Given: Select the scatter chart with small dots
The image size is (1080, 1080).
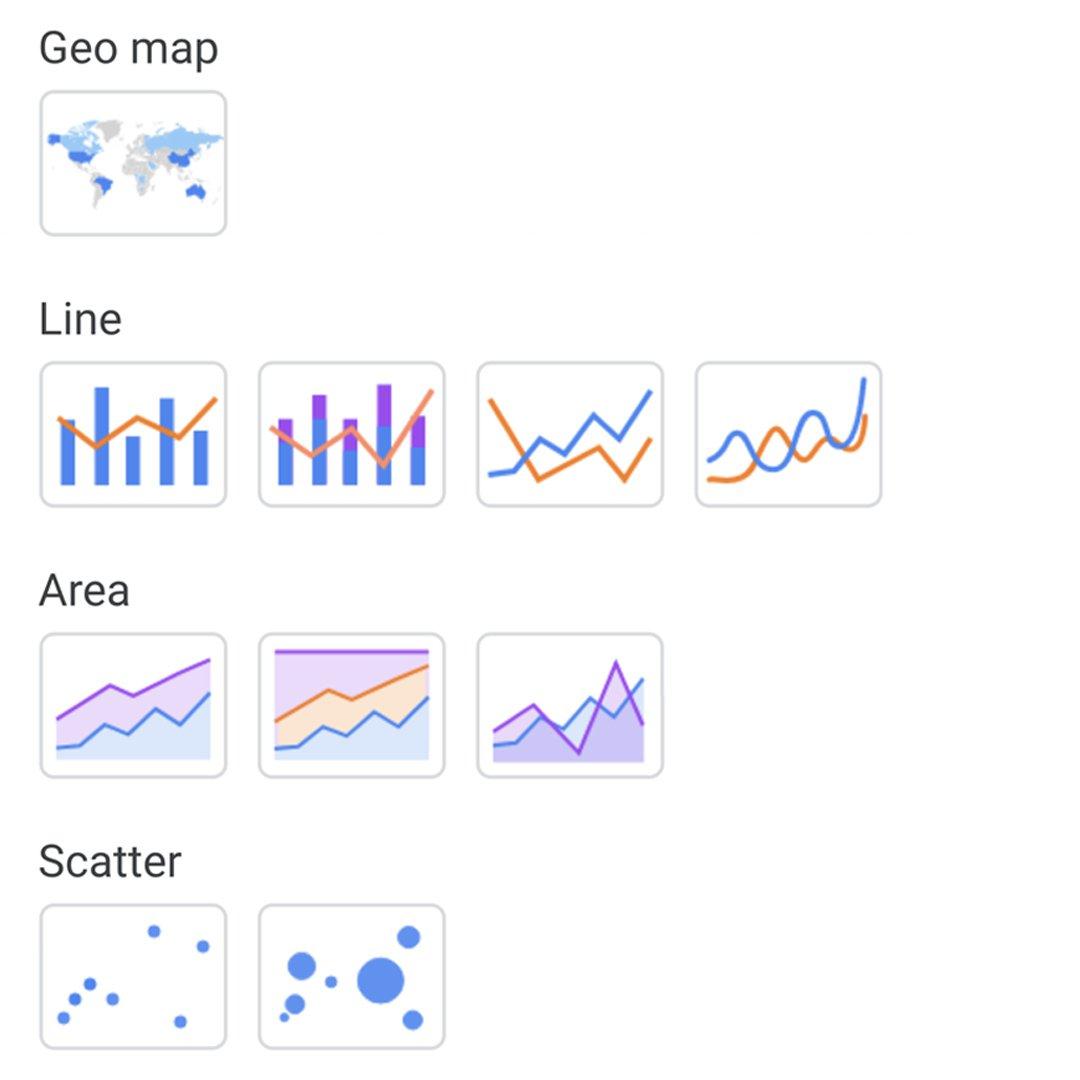Looking at the screenshot, I should [133, 976].
